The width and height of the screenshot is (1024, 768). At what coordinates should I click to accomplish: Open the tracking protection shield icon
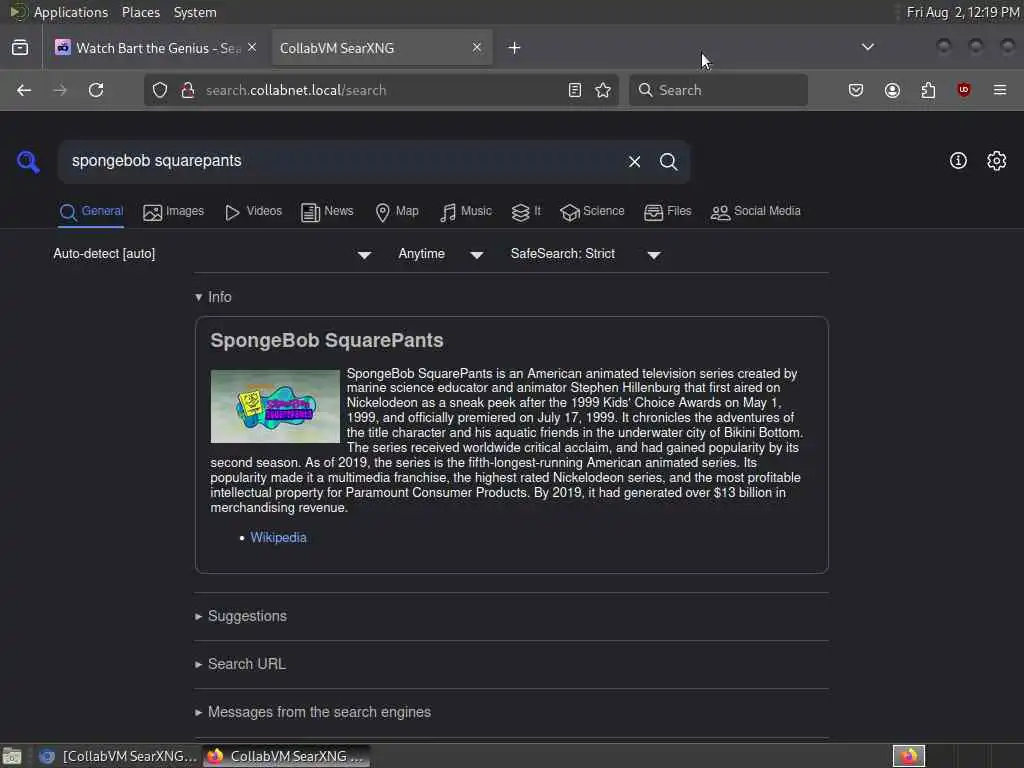(x=160, y=90)
